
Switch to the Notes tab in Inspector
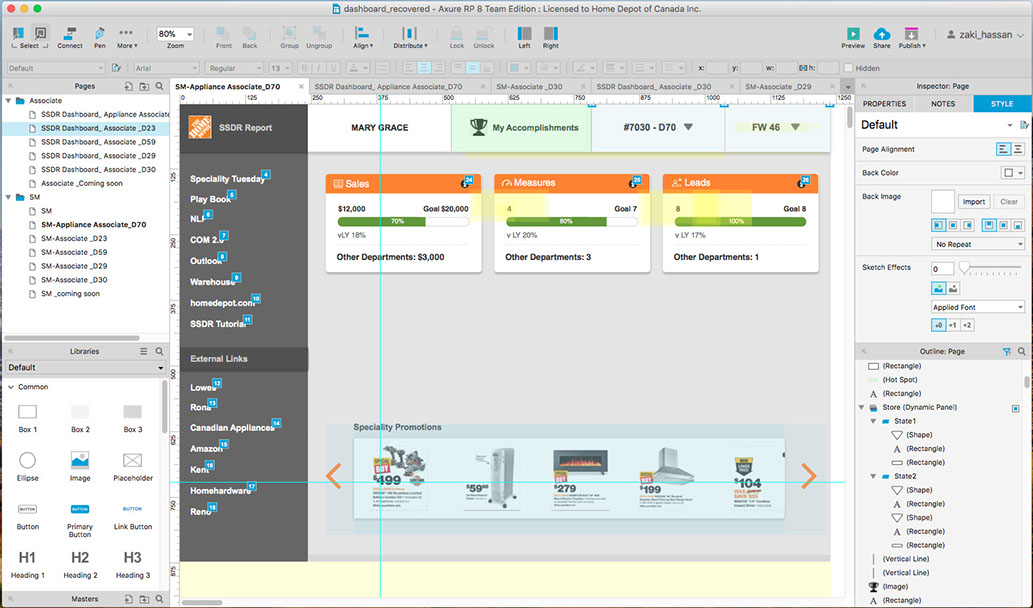pos(942,104)
